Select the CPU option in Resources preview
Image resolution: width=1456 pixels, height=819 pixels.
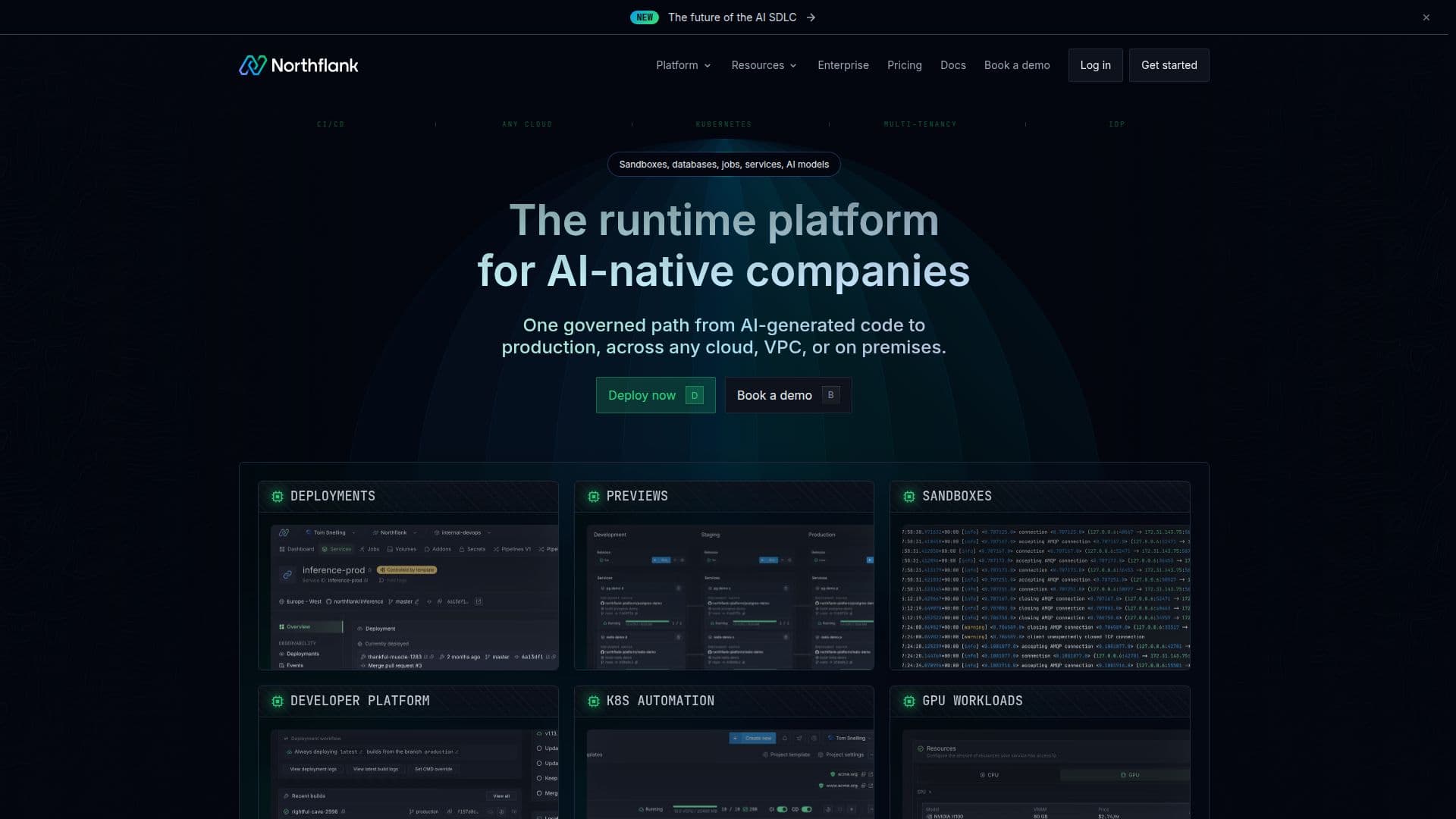[989, 775]
